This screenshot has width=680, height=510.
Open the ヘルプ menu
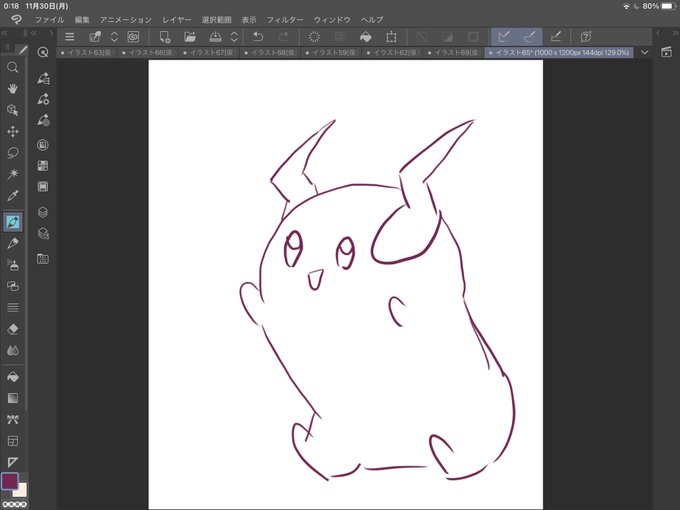(372, 20)
